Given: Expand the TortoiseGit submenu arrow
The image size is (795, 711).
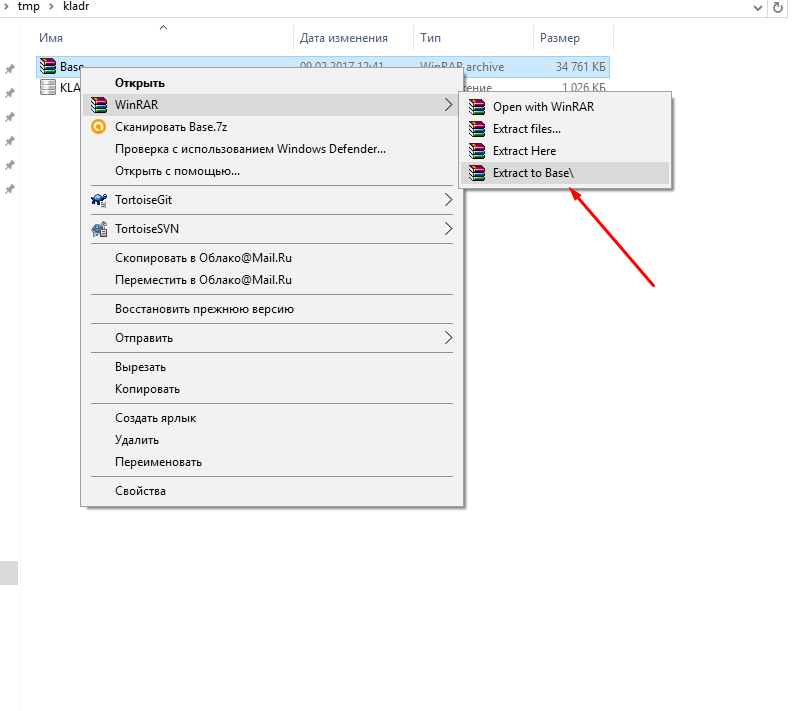Looking at the screenshot, I should click(448, 200).
